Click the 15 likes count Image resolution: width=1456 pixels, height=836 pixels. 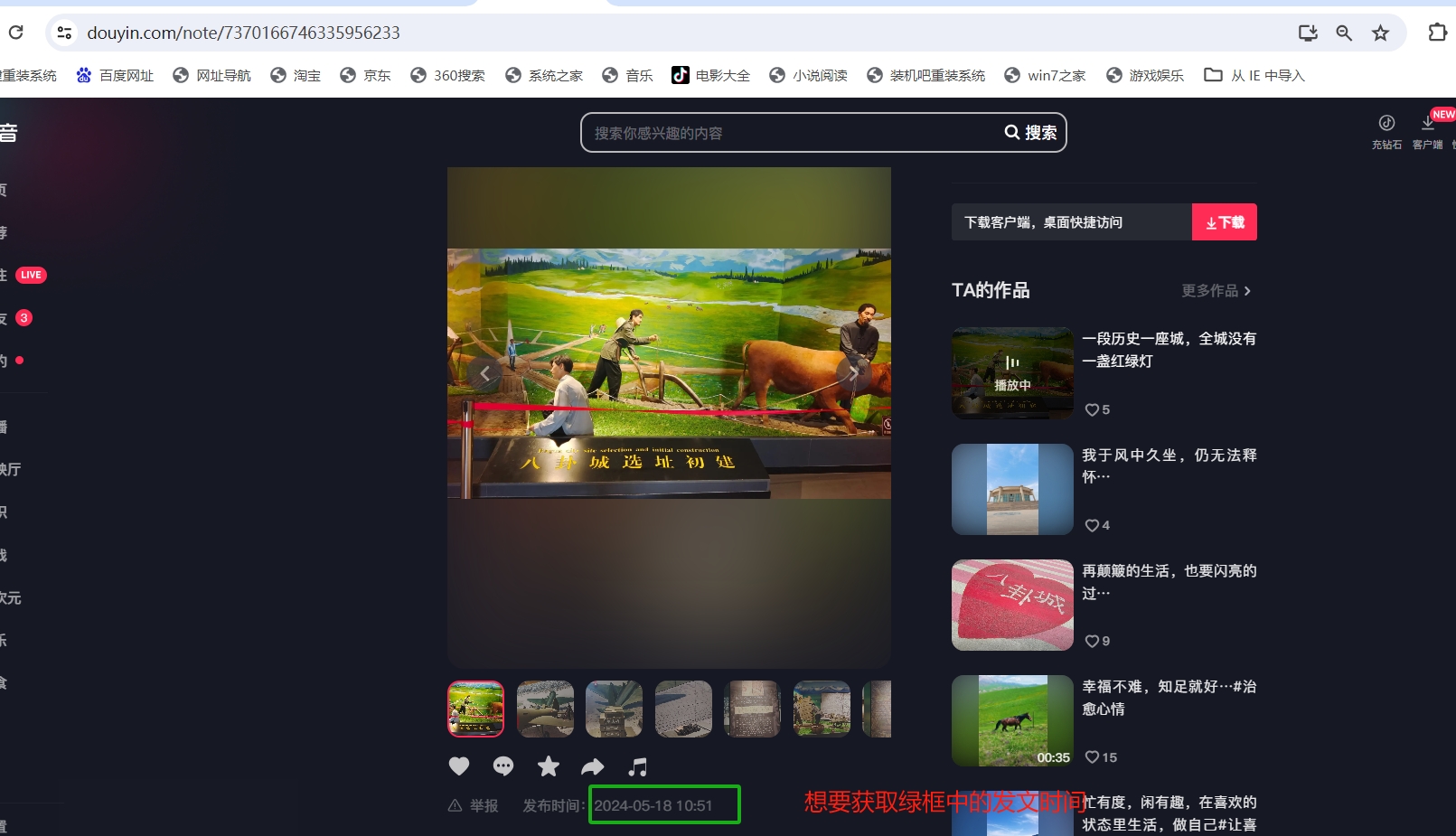(x=1101, y=757)
